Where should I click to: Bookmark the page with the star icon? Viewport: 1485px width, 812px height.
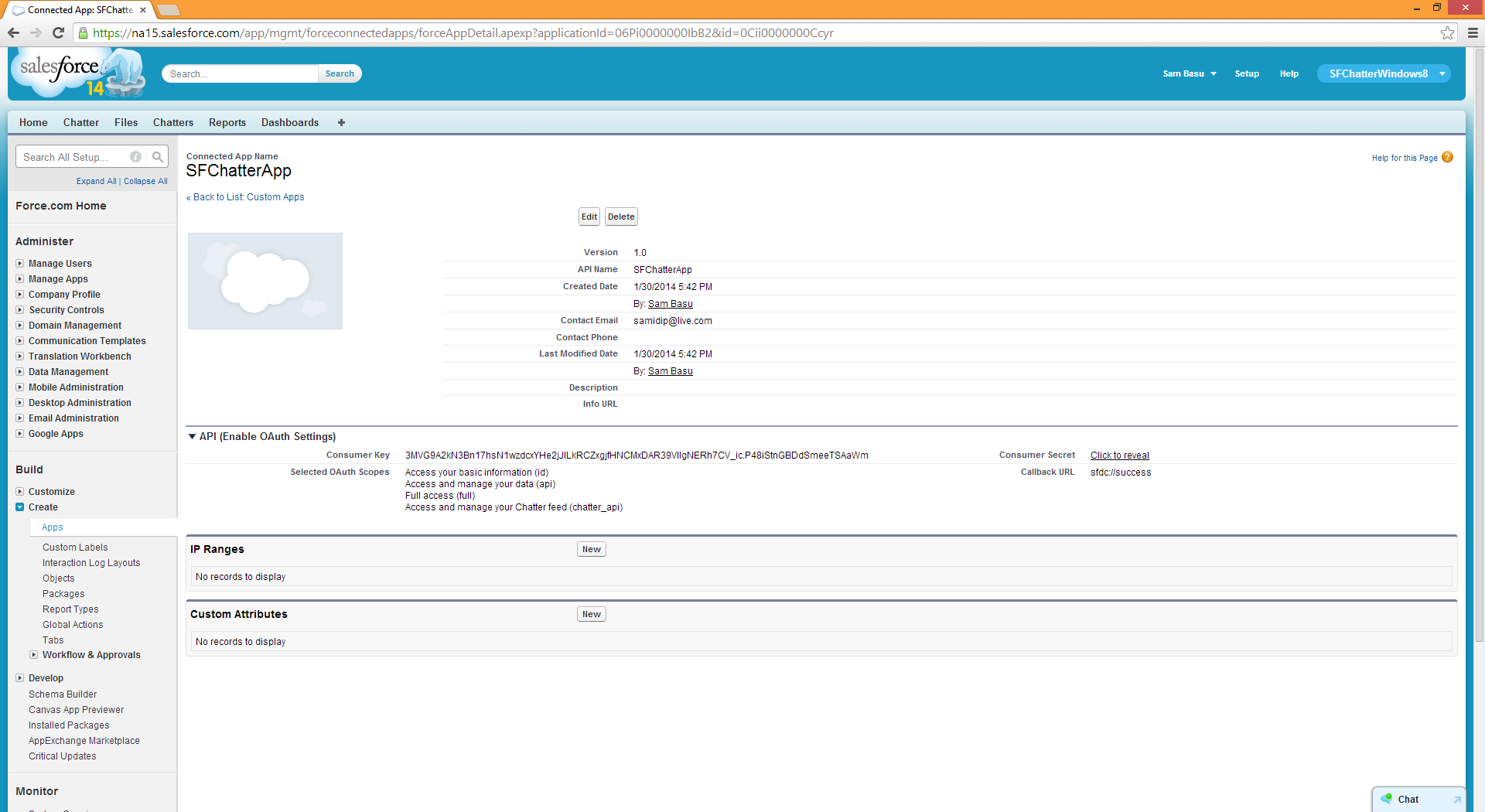point(1447,32)
